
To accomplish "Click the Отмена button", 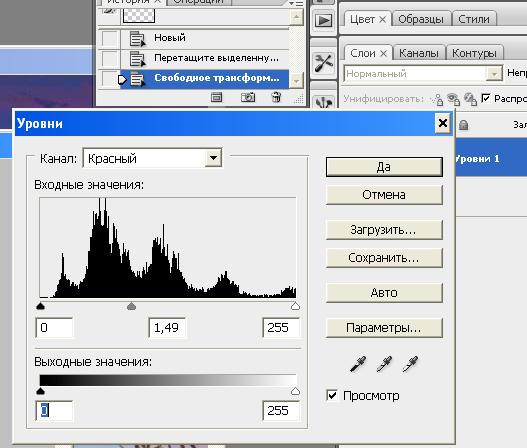I will [x=384, y=195].
